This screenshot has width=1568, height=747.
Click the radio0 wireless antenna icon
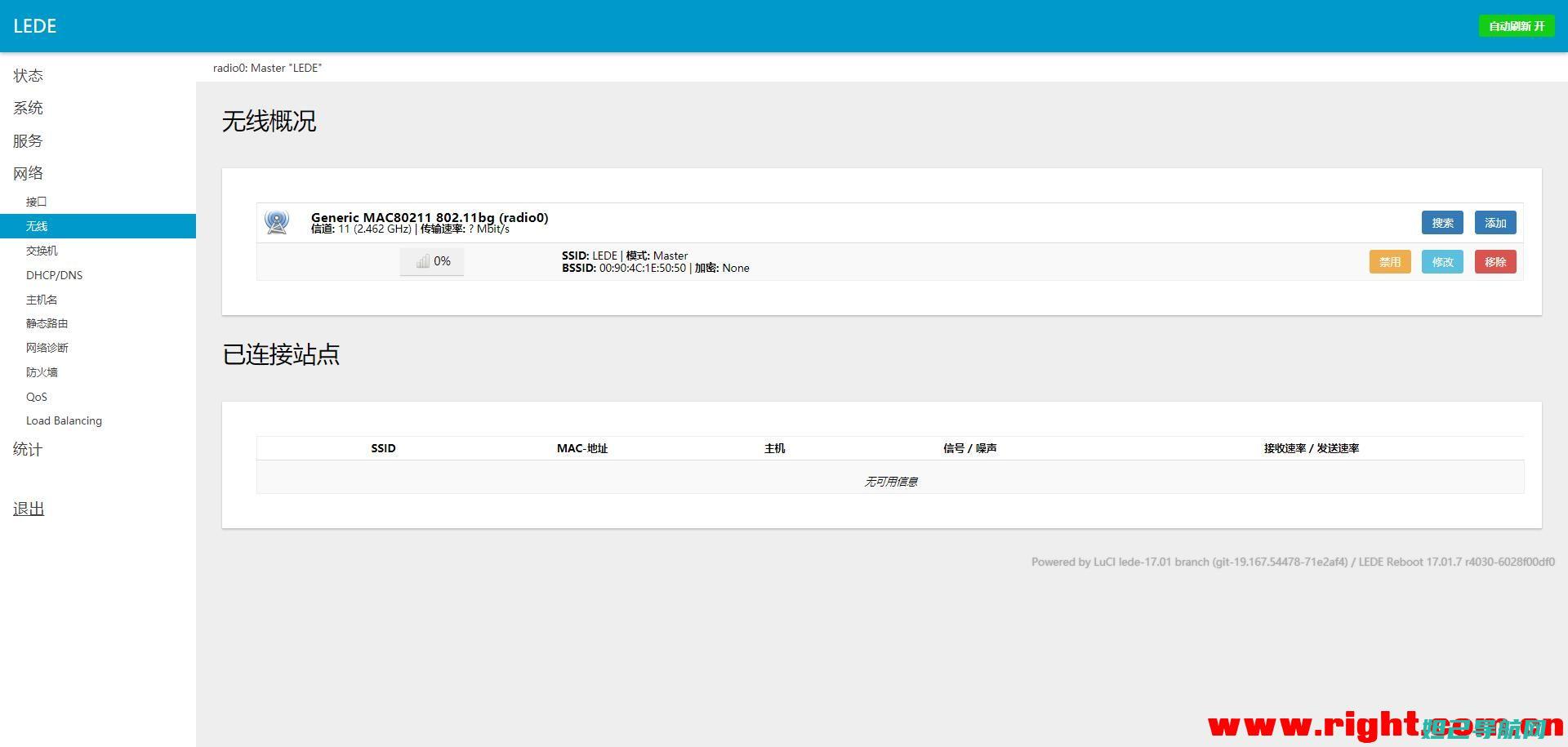(x=277, y=222)
